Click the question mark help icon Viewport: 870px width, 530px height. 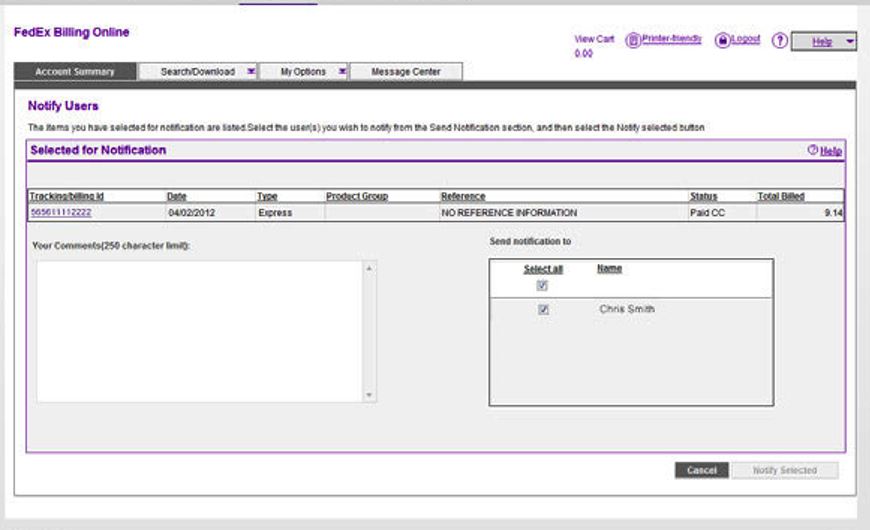point(780,40)
